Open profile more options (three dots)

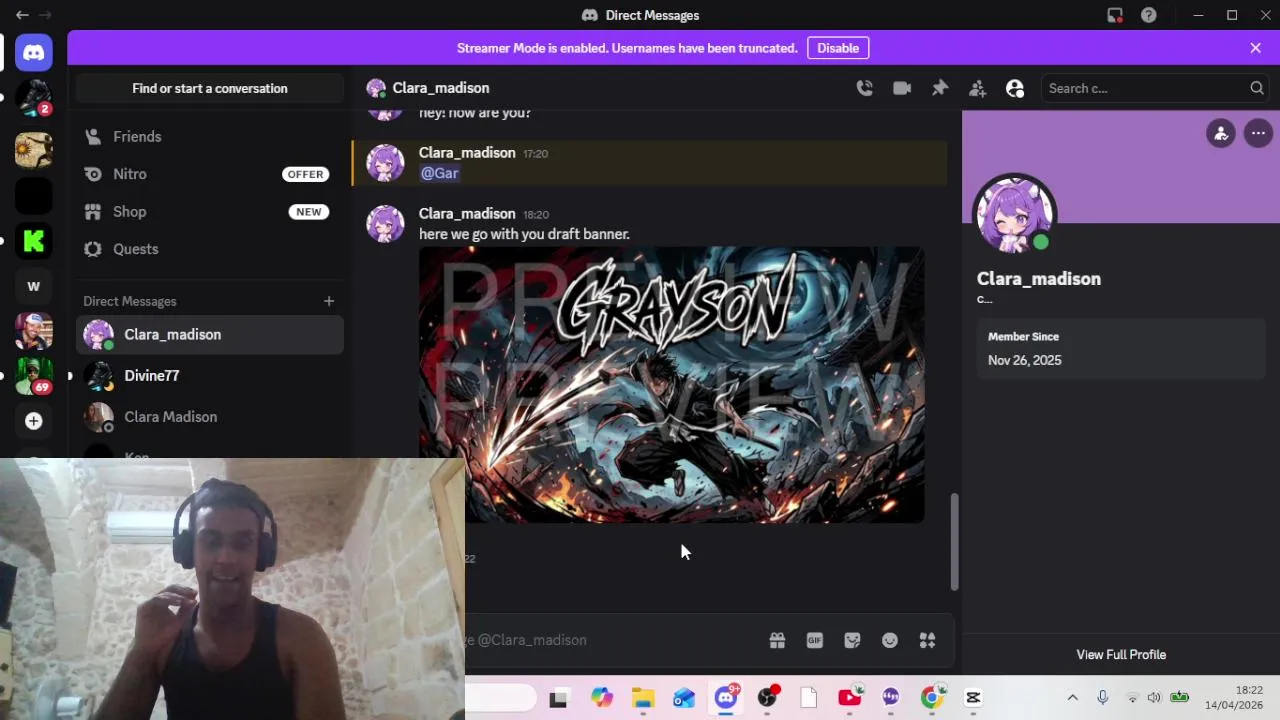[1258, 133]
